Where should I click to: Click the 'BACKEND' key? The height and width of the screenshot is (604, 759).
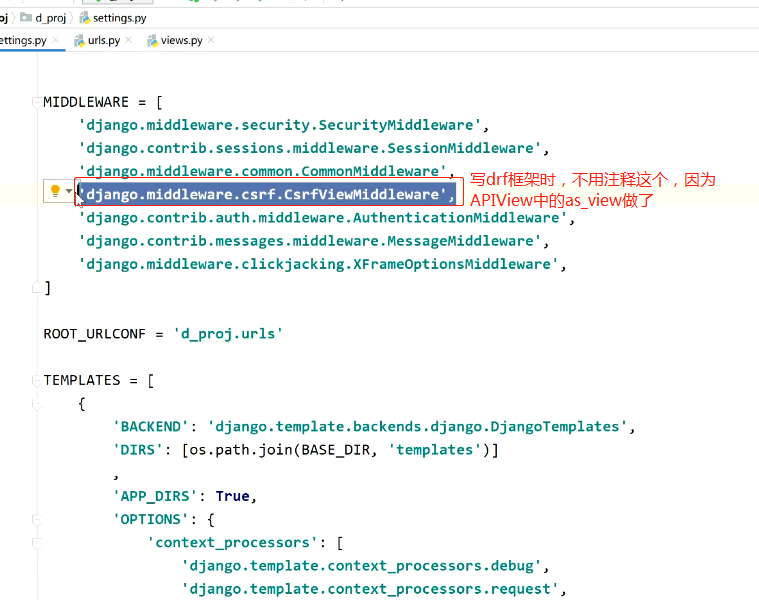[151, 427]
